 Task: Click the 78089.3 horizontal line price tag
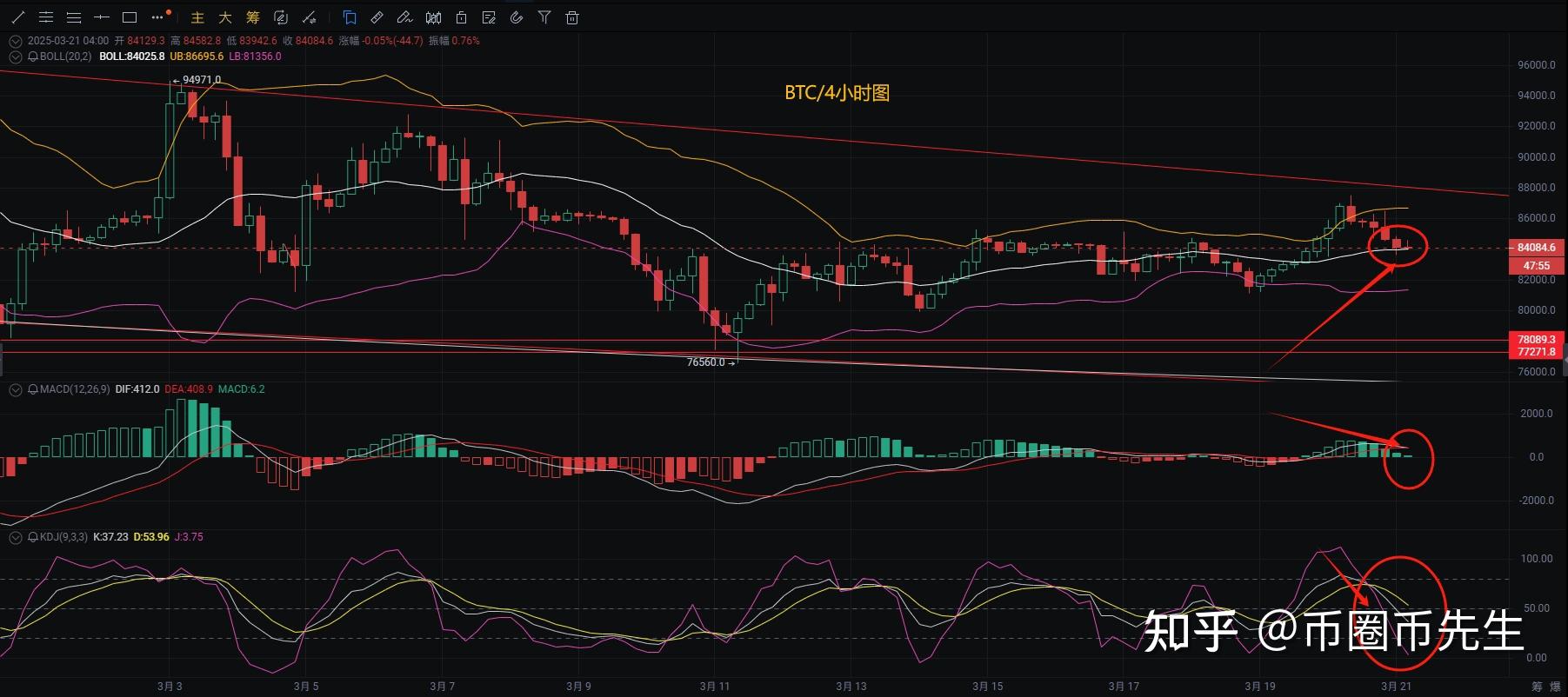(1537, 340)
